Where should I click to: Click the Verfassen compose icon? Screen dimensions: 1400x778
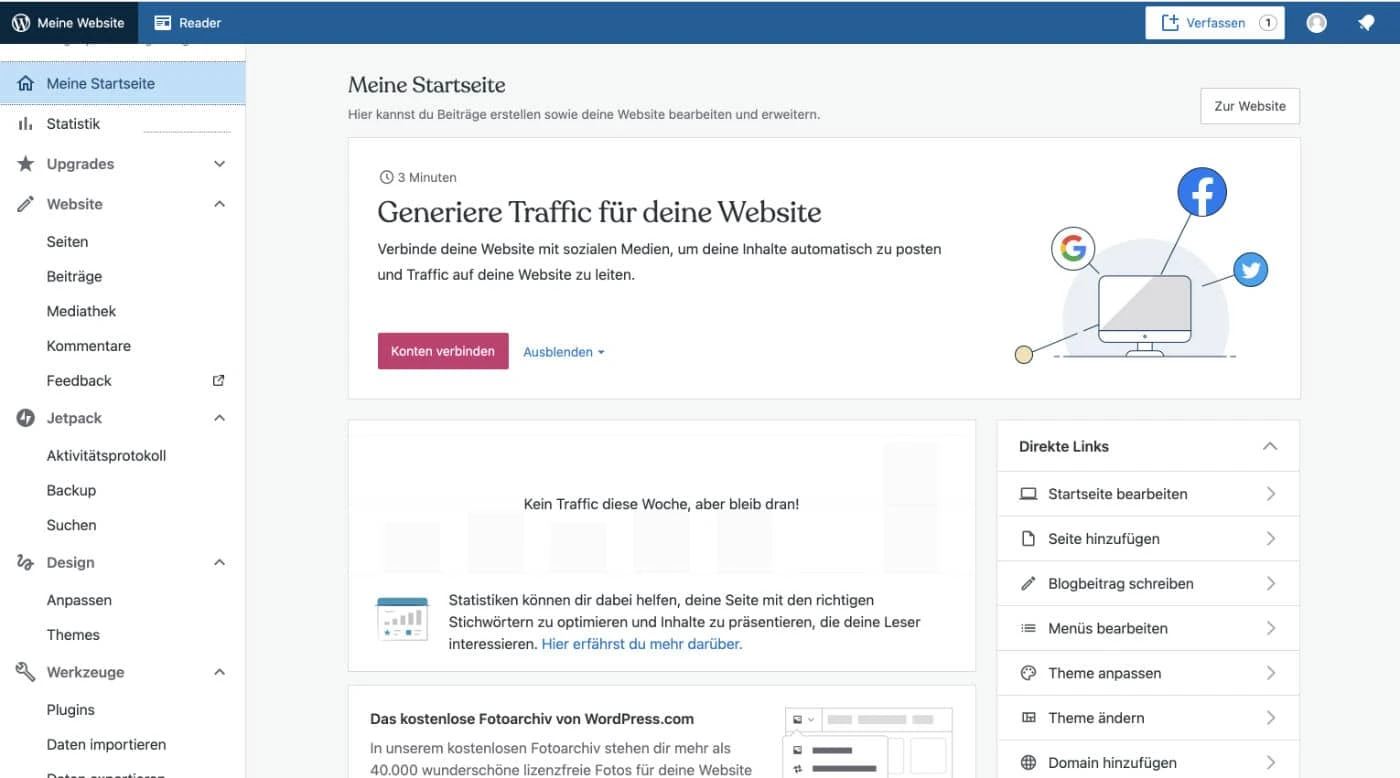pyautogui.click(x=1170, y=22)
